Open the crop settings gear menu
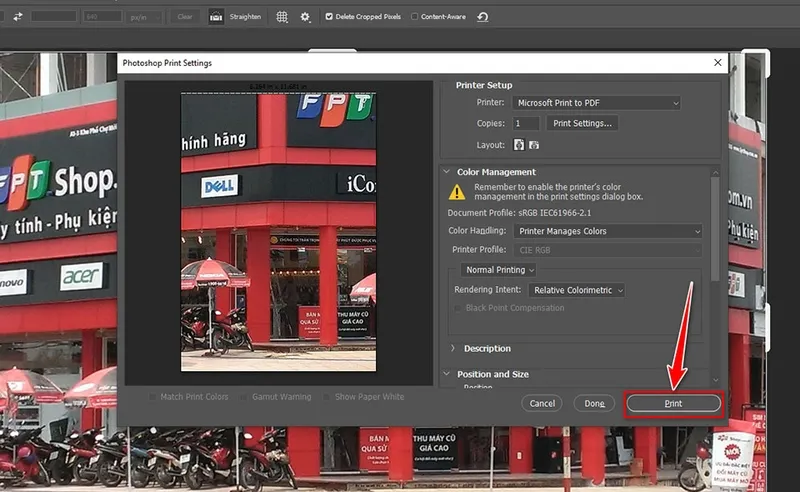 coord(305,17)
